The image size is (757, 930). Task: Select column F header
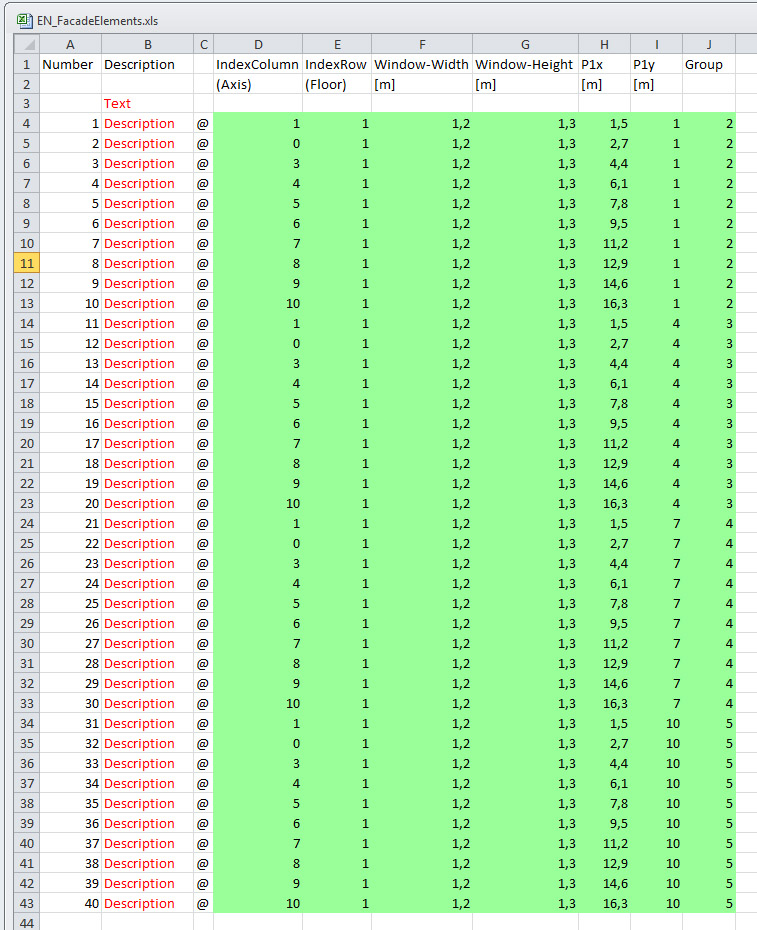(422, 44)
